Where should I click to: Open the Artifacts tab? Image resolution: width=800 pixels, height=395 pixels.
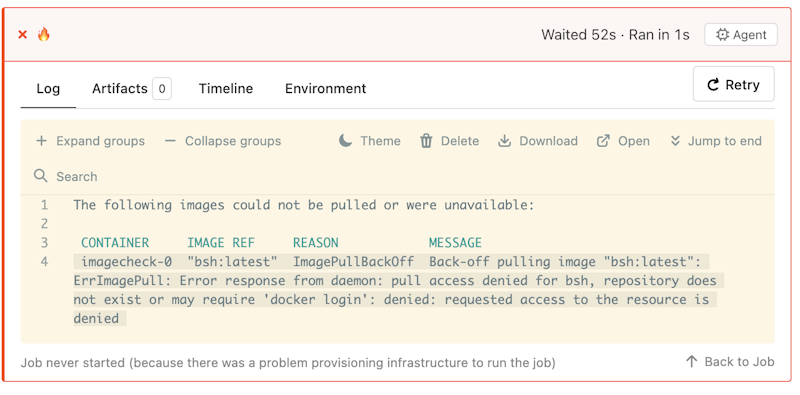click(x=132, y=89)
